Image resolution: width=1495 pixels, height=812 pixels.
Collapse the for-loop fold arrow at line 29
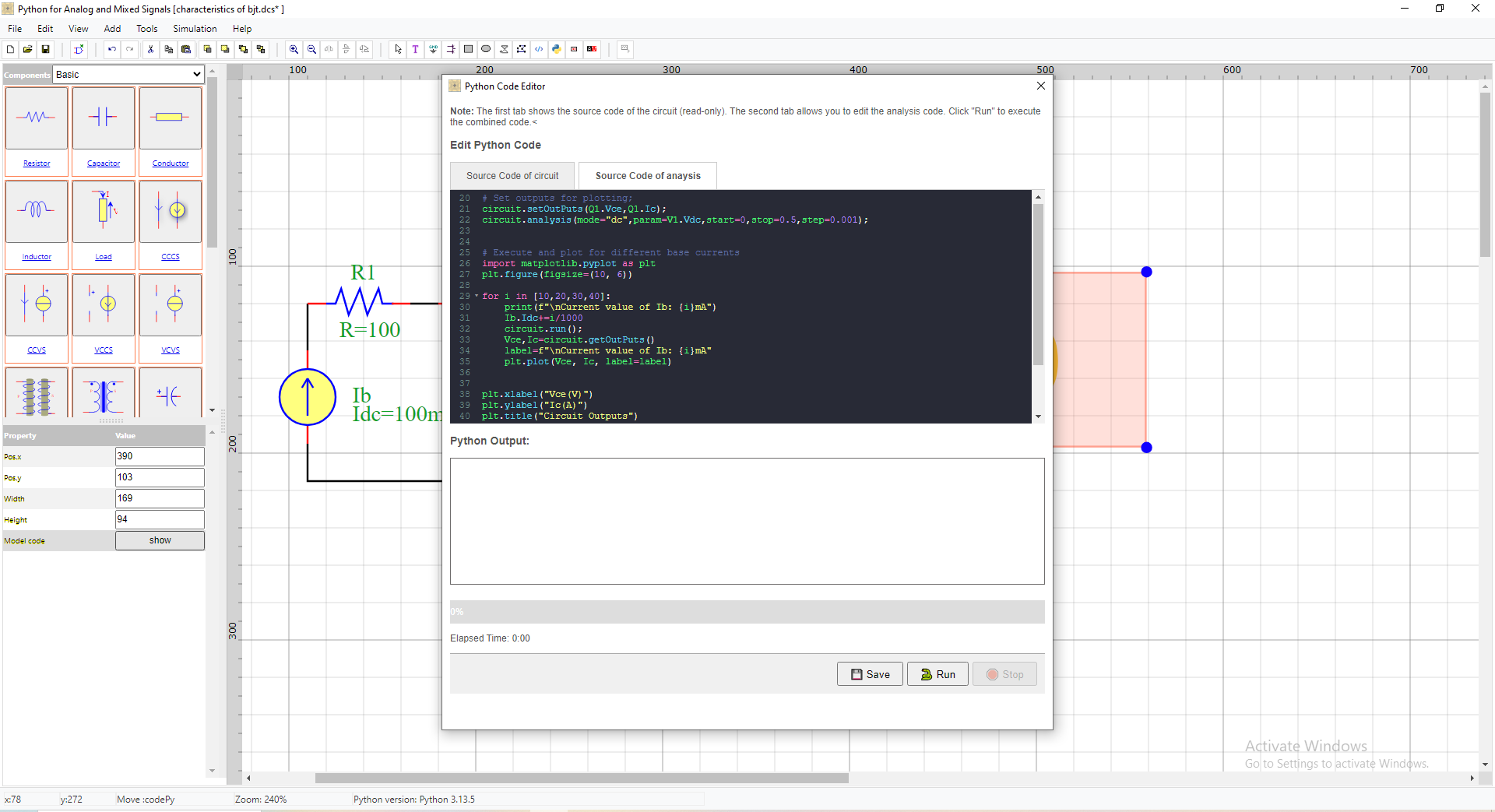(x=477, y=296)
